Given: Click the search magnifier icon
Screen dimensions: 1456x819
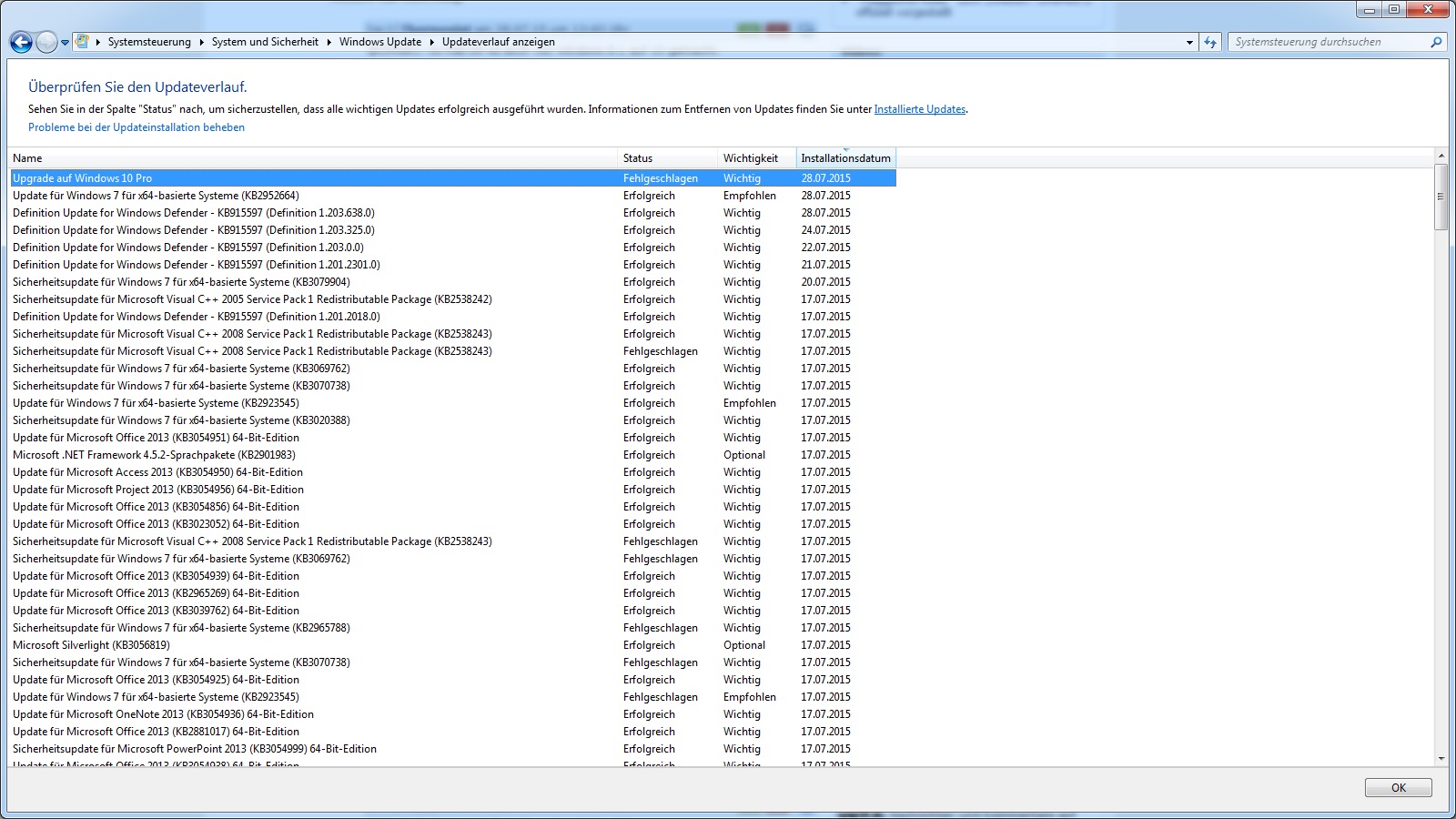Looking at the screenshot, I should click(x=1436, y=42).
